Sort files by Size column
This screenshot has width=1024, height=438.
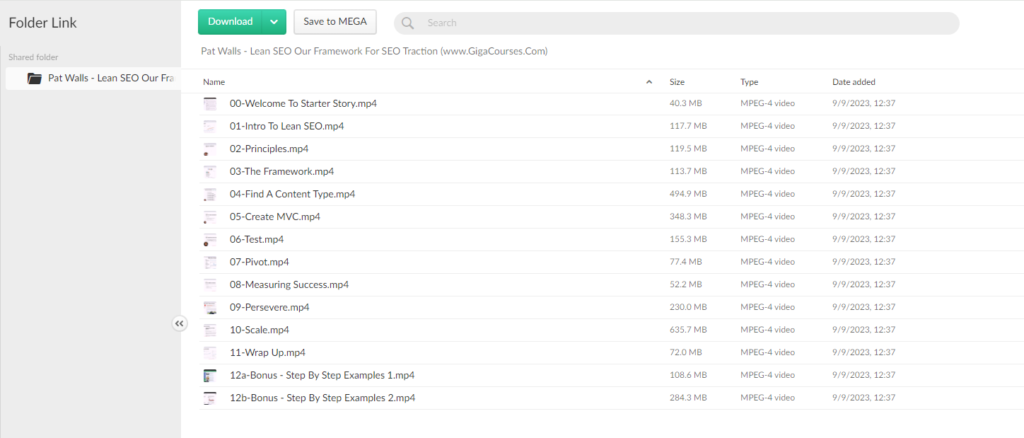(677, 81)
